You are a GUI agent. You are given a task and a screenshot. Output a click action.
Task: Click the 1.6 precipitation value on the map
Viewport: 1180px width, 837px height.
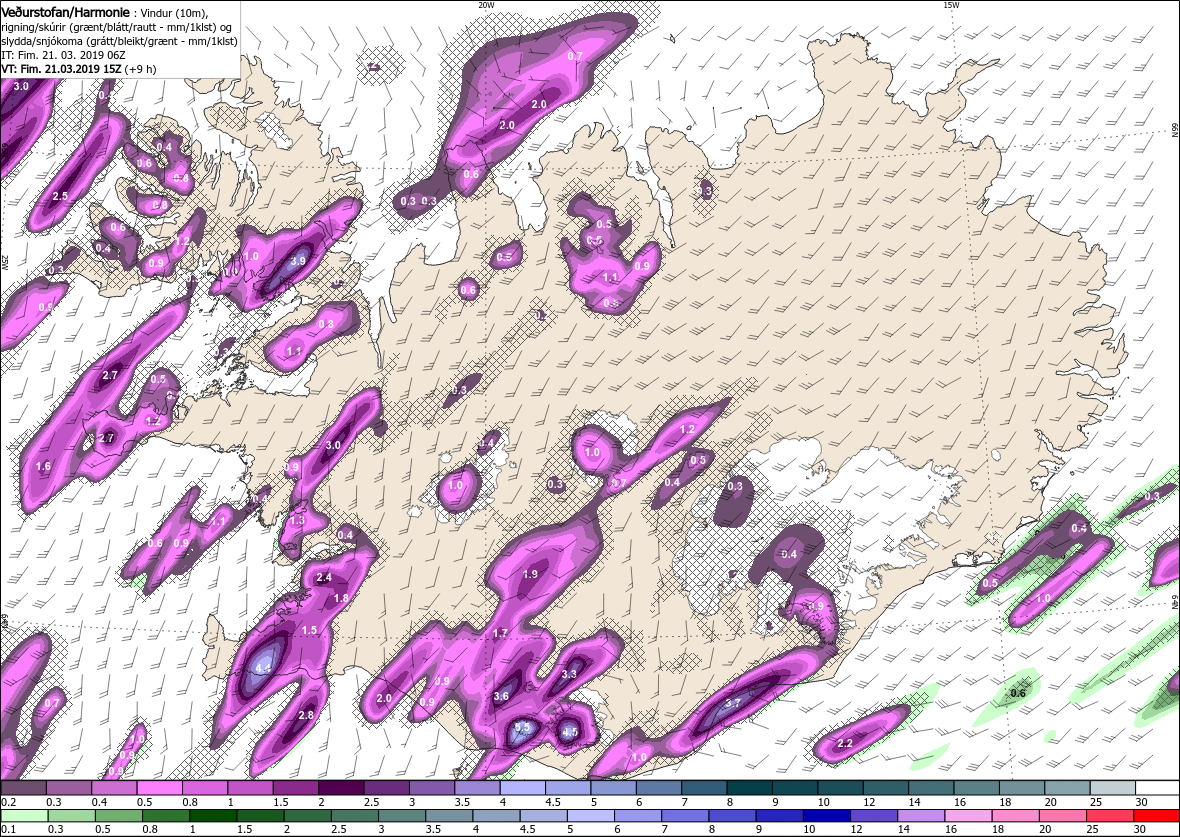tap(44, 467)
